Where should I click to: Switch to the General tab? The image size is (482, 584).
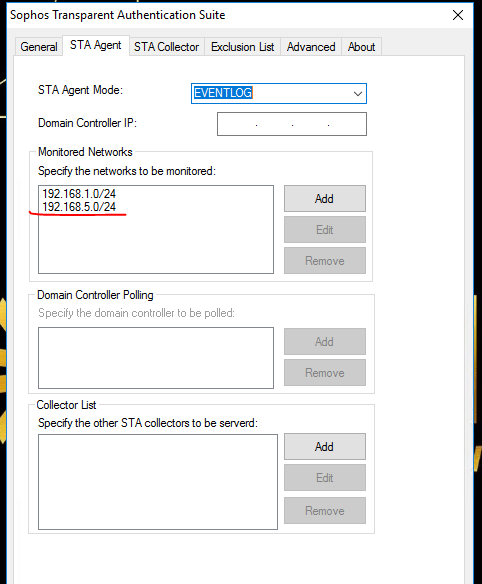[39, 47]
